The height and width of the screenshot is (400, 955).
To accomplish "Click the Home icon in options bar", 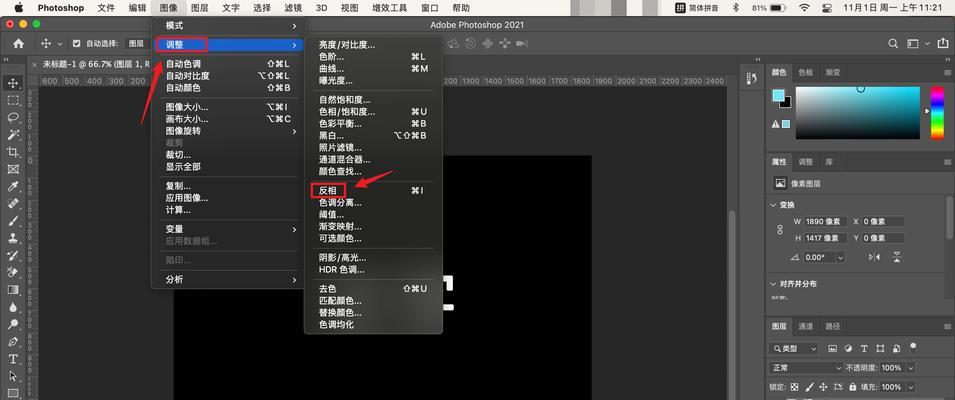I will pos(19,44).
